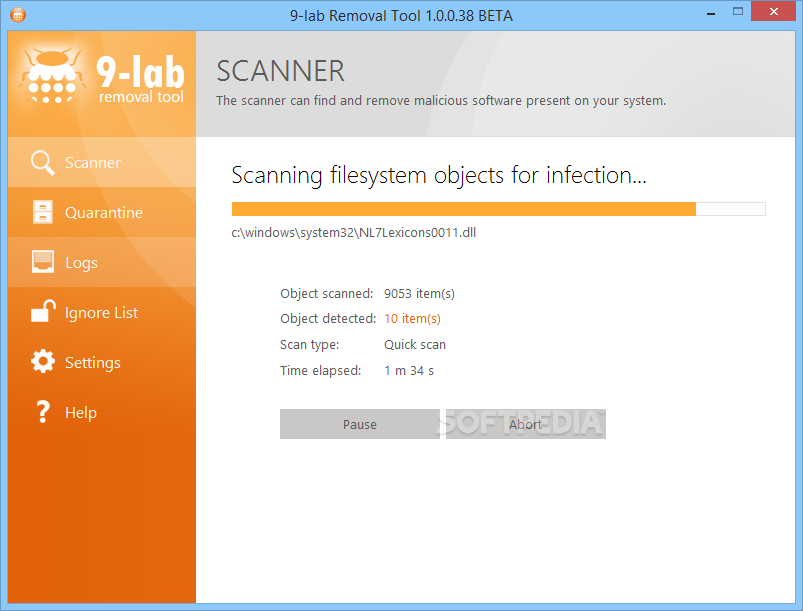Open the Scanner section
Viewport: 803px width, 611px height.
point(102,162)
